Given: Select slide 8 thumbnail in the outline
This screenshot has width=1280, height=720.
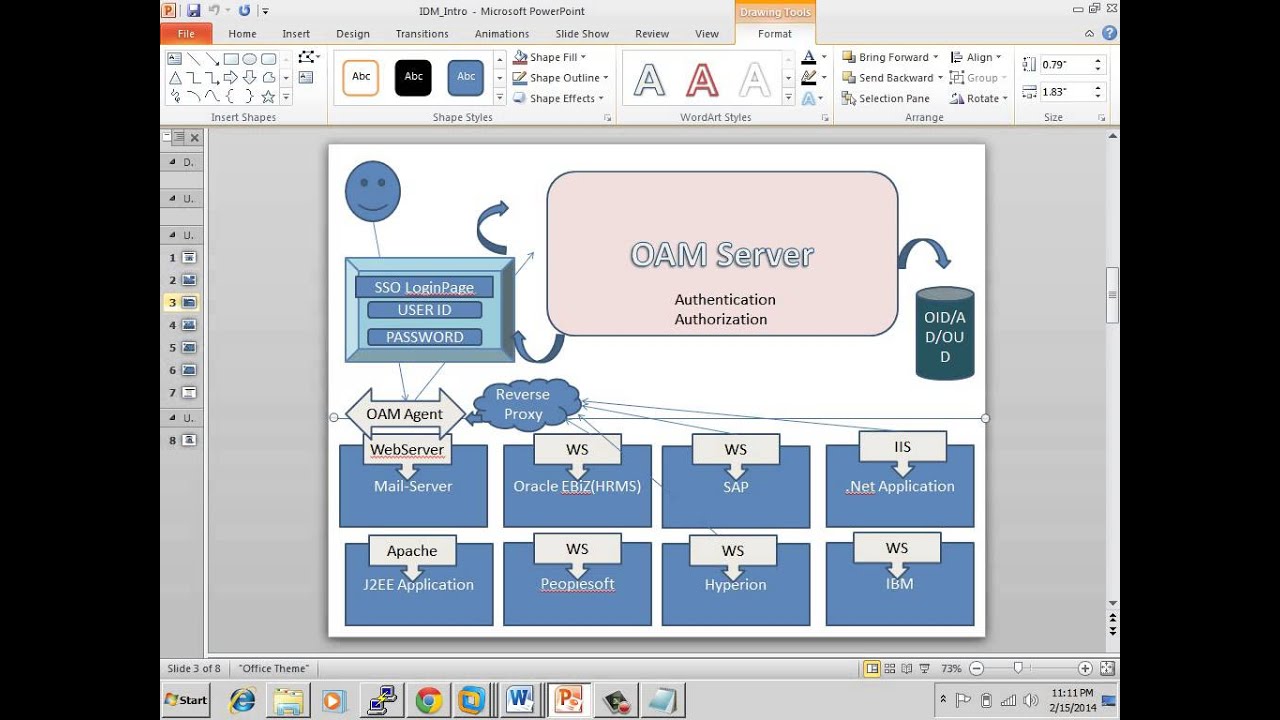Looking at the screenshot, I should (189, 440).
